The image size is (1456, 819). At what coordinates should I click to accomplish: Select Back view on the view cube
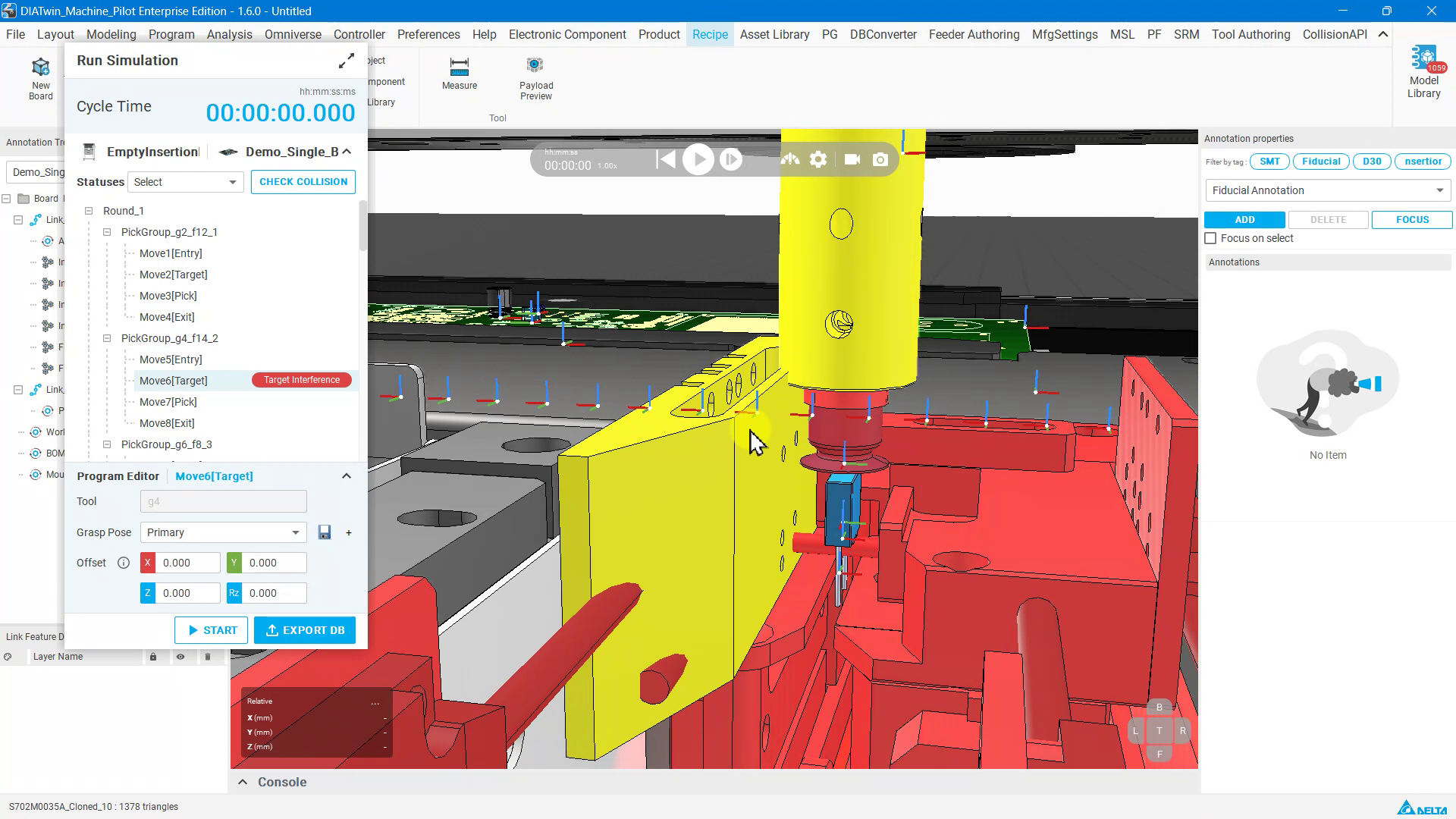point(1159,708)
